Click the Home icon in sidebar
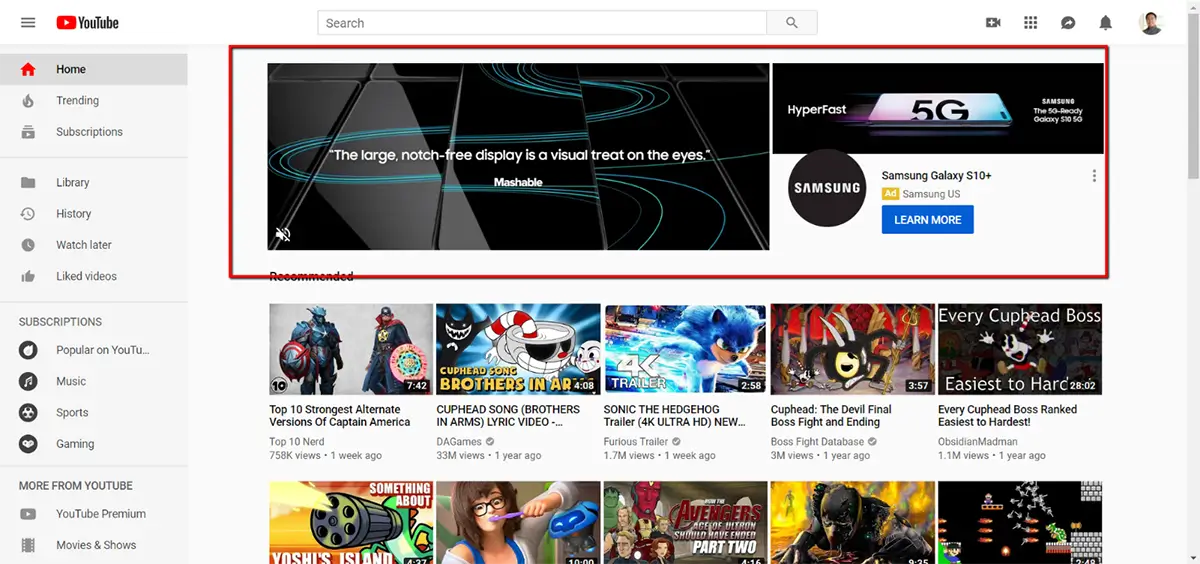Image resolution: width=1200 pixels, height=564 pixels. (28, 69)
